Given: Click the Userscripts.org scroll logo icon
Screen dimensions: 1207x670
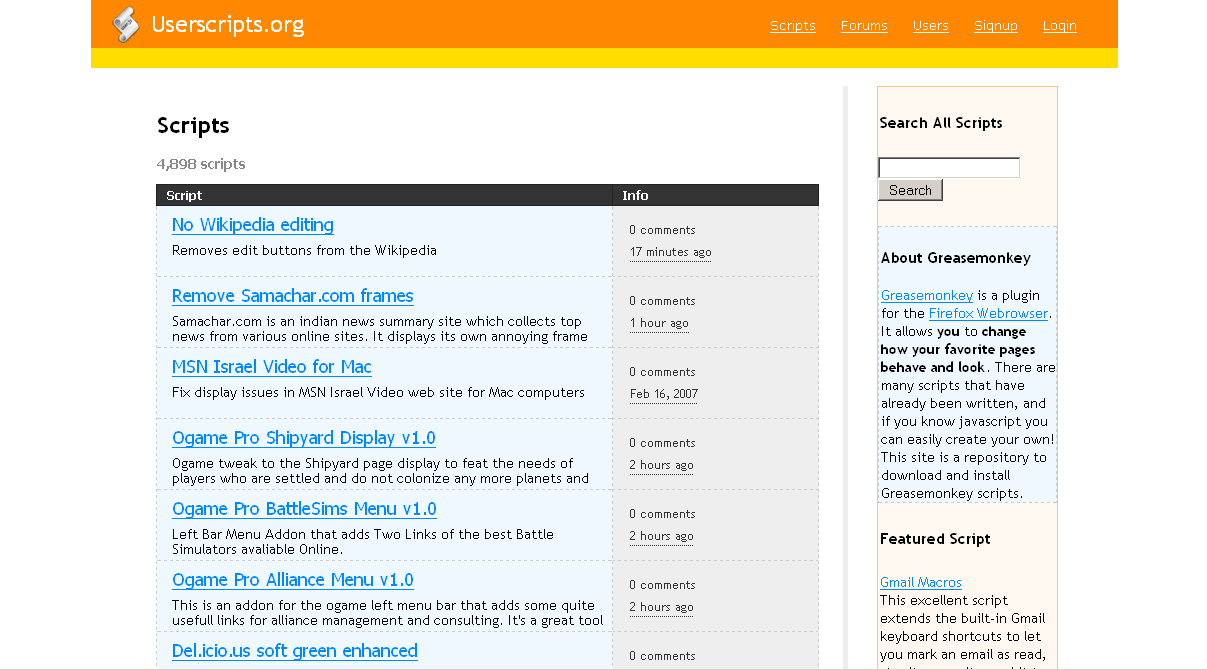Looking at the screenshot, I should point(126,25).
